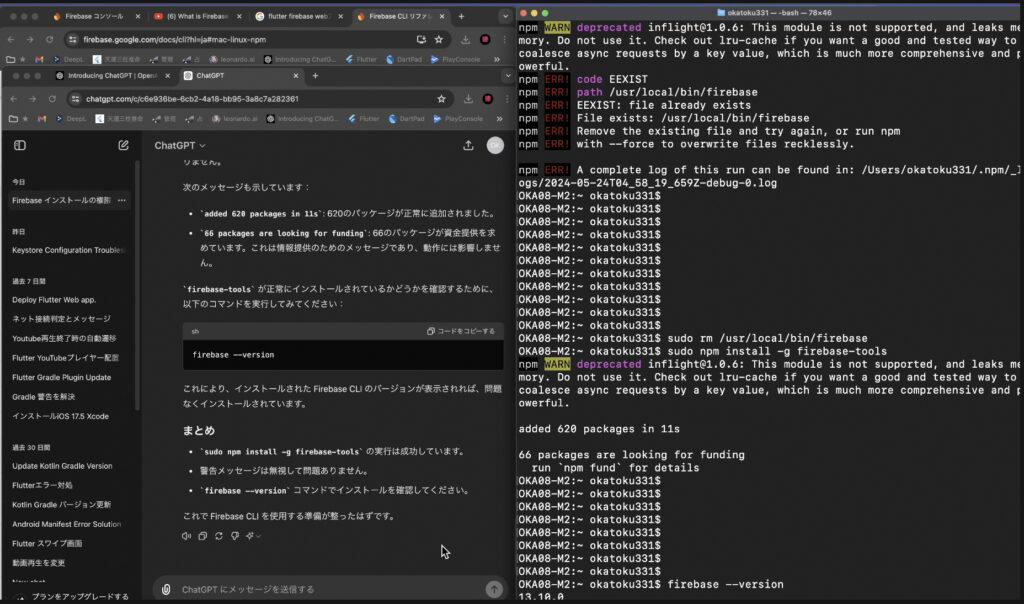This screenshot has height=604, width=1024.
Task: Bookmark the chatgpt.com page with star icon
Action: coord(441,99)
